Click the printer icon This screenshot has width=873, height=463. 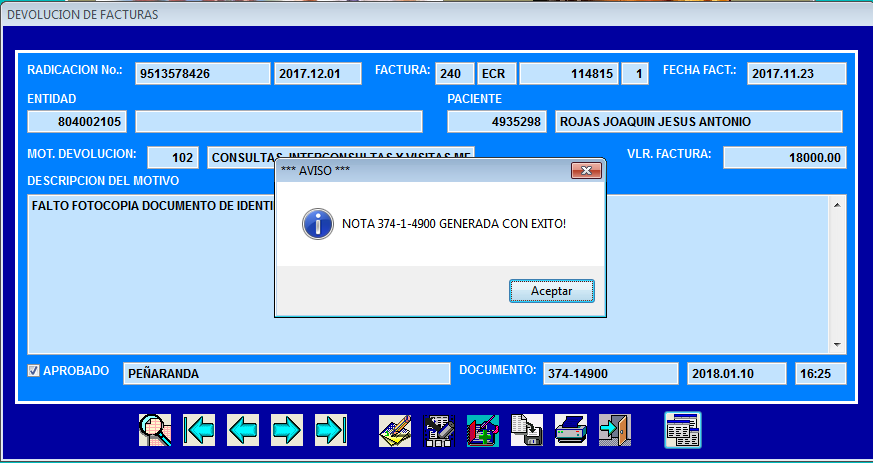(x=571, y=430)
